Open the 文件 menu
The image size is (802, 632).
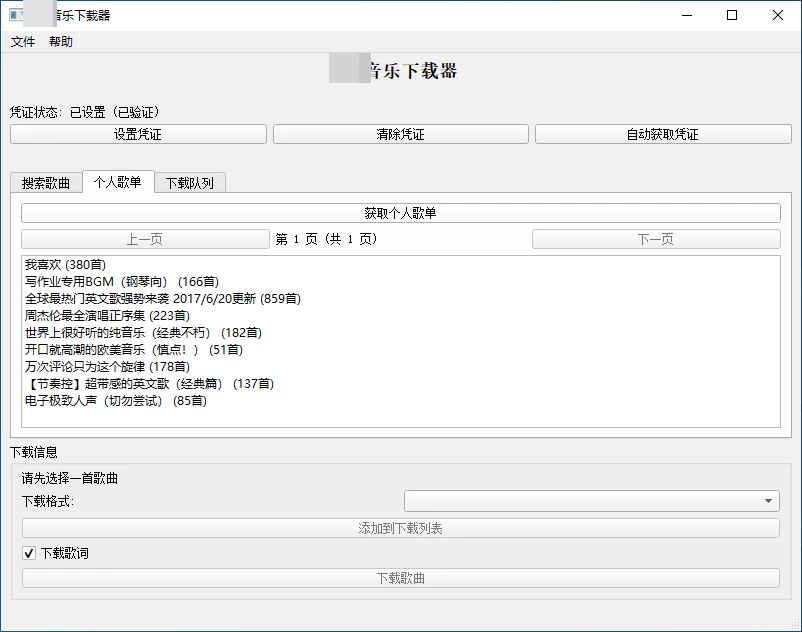coord(23,42)
